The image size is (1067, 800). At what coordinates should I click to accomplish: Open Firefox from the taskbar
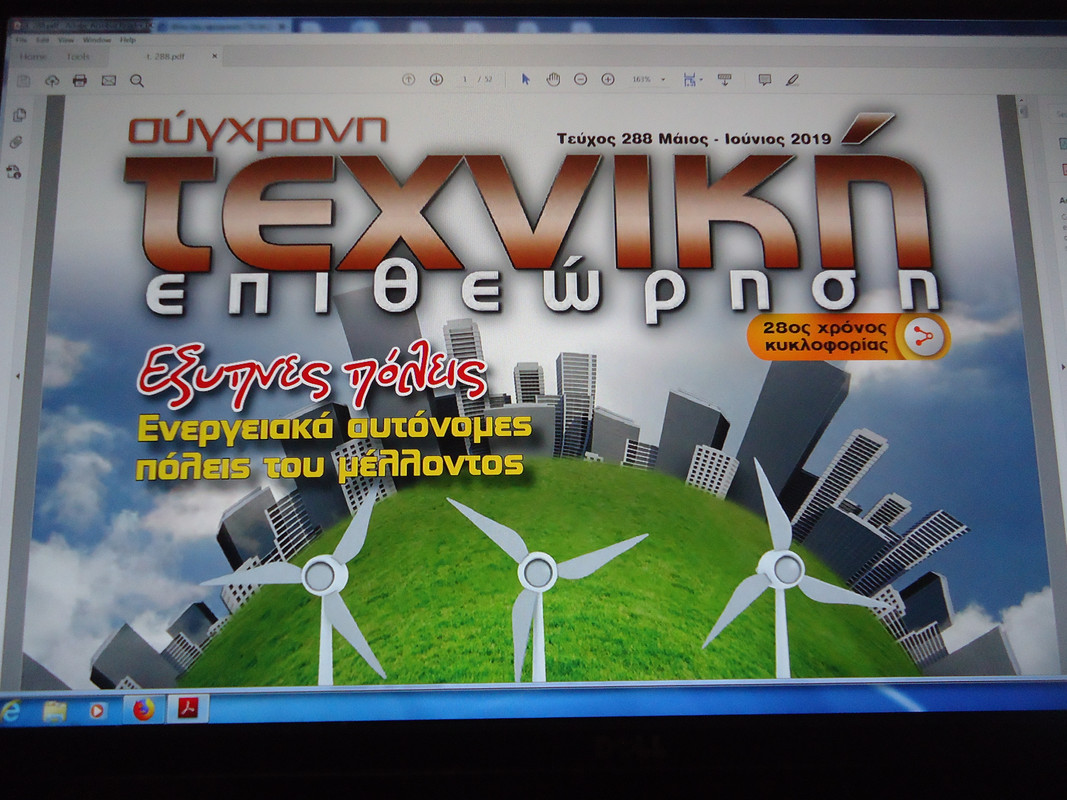[143, 710]
